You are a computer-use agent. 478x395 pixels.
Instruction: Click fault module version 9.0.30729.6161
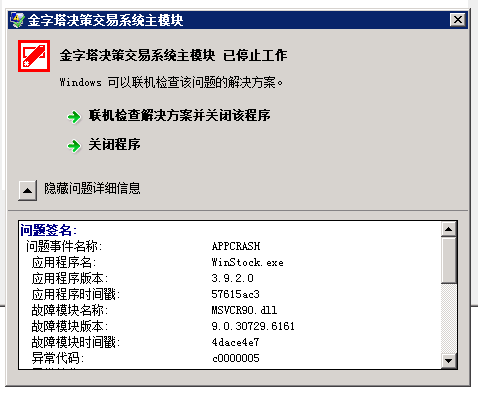[253, 326]
